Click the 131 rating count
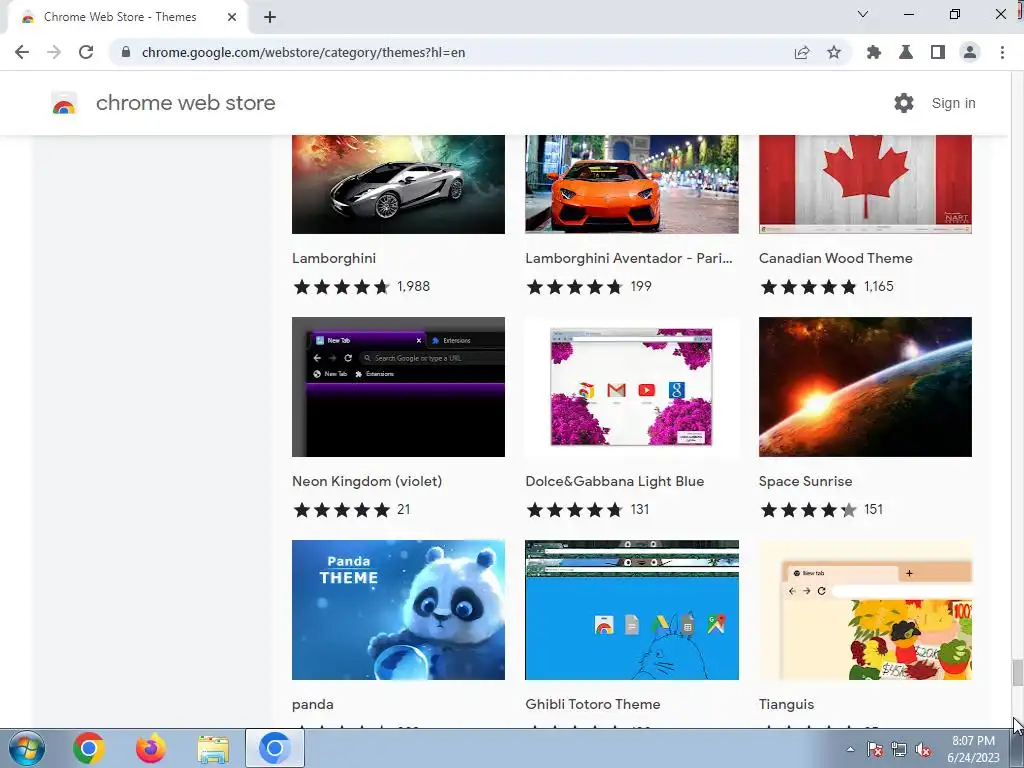Image resolution: width=1024 pixels, height=768 pixels. tap(640, 510)
